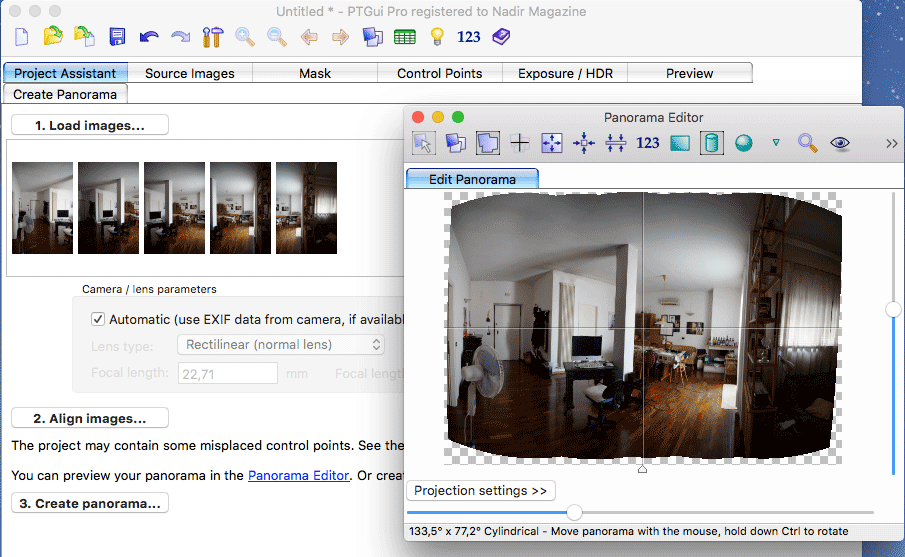Viewport: 905px width, 557px height.
Task: Click the horizontal field of view slider handle
Action: (x=574, y=512)
